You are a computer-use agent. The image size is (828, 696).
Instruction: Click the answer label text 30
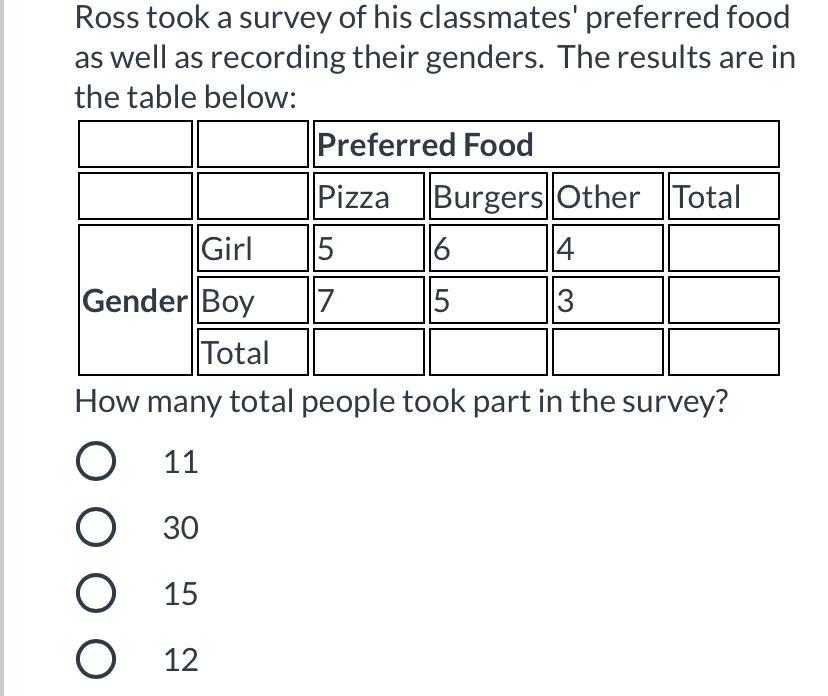[181, 528]
